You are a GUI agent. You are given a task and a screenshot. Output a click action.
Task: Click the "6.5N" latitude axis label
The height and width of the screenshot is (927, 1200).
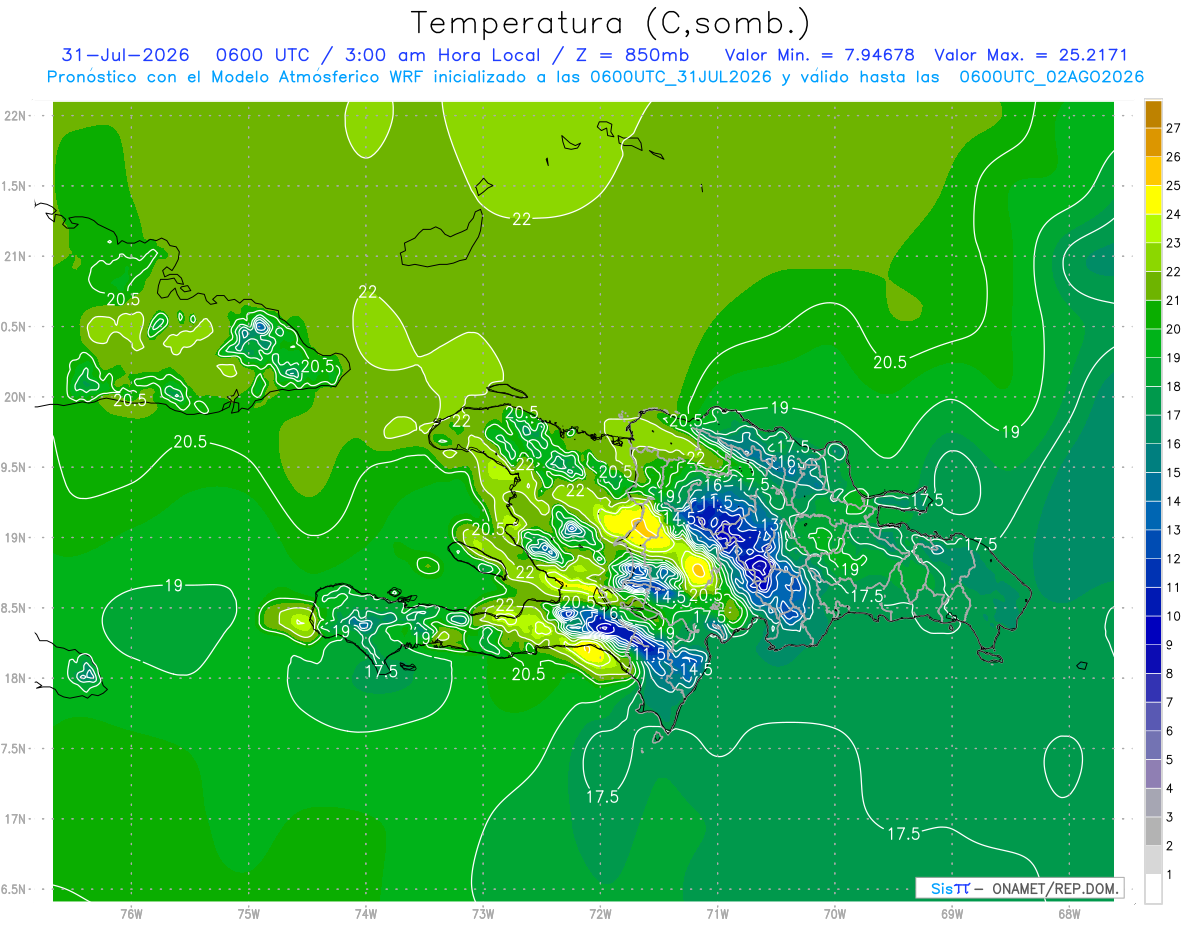15,889
